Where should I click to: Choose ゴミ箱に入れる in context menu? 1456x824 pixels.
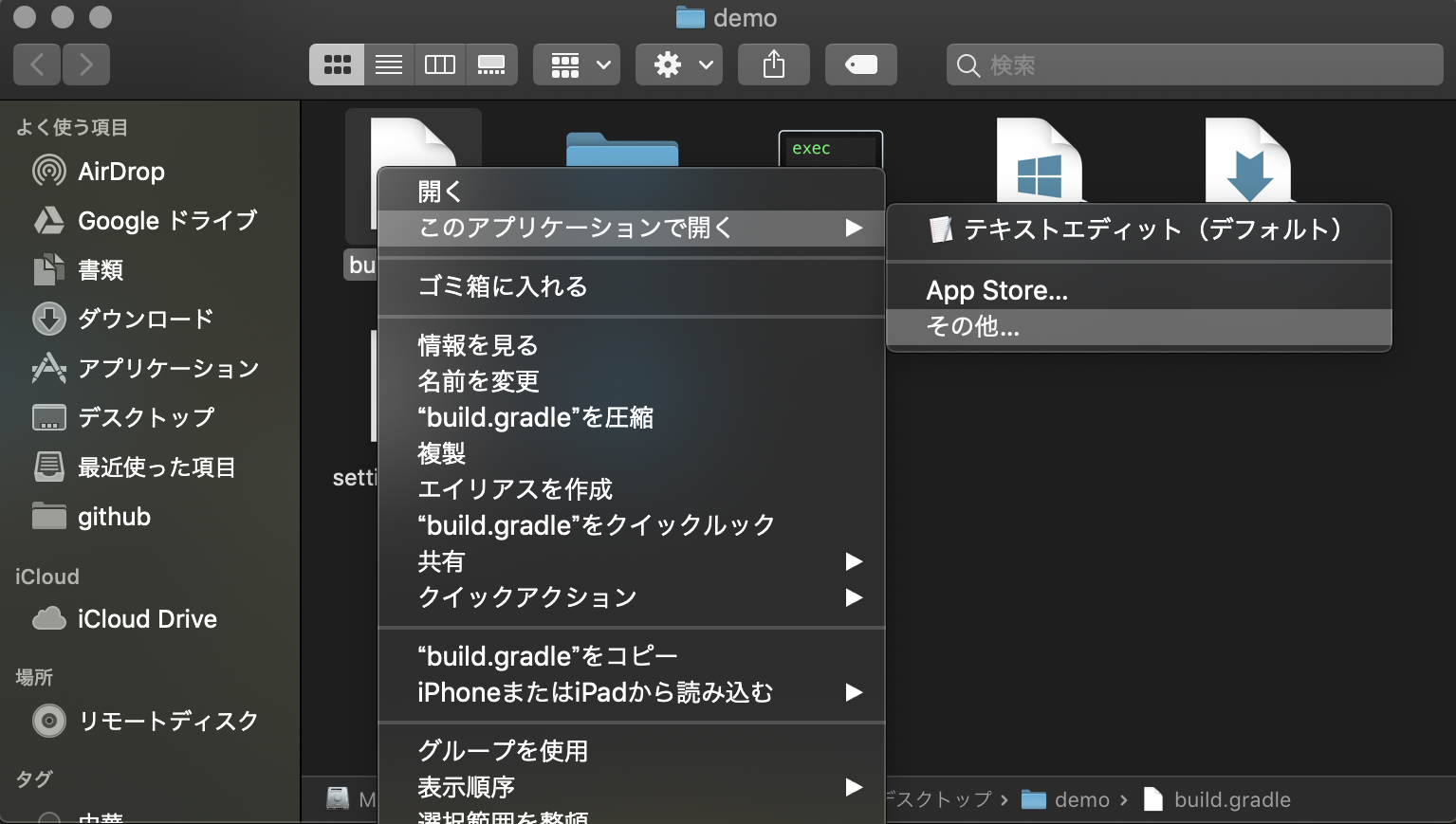point(631,286)
